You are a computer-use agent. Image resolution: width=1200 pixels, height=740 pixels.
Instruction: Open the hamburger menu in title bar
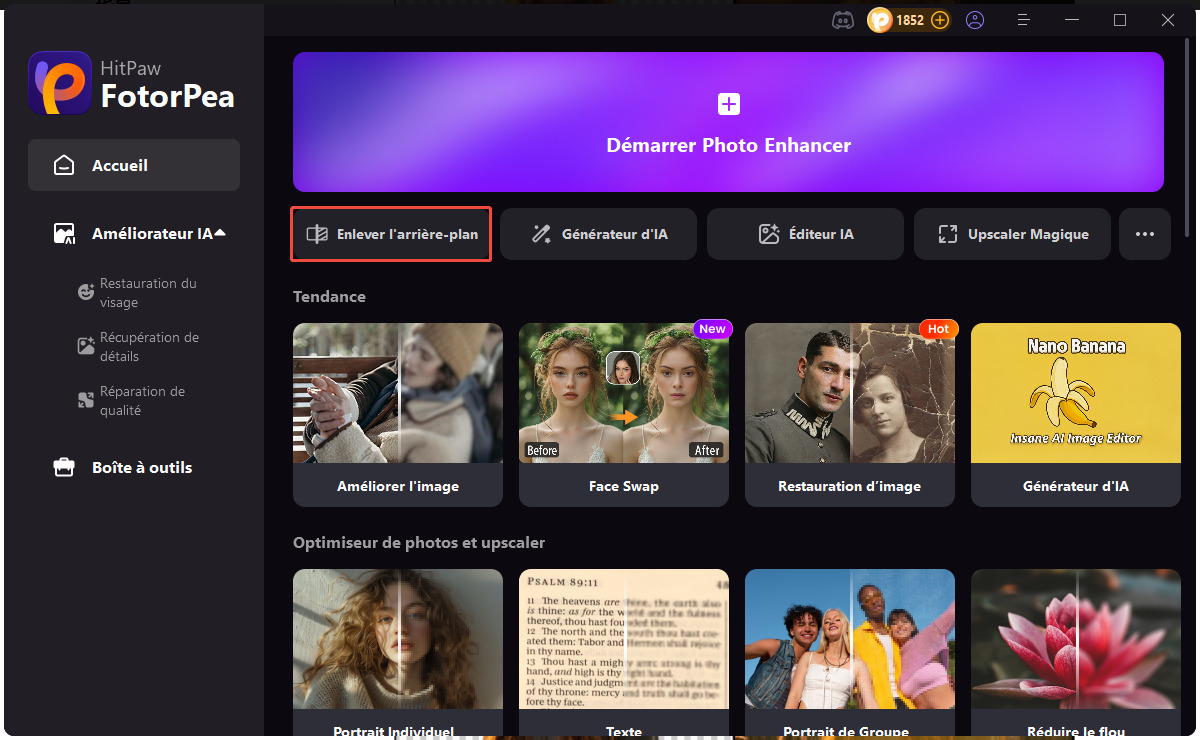(1023, 20)
